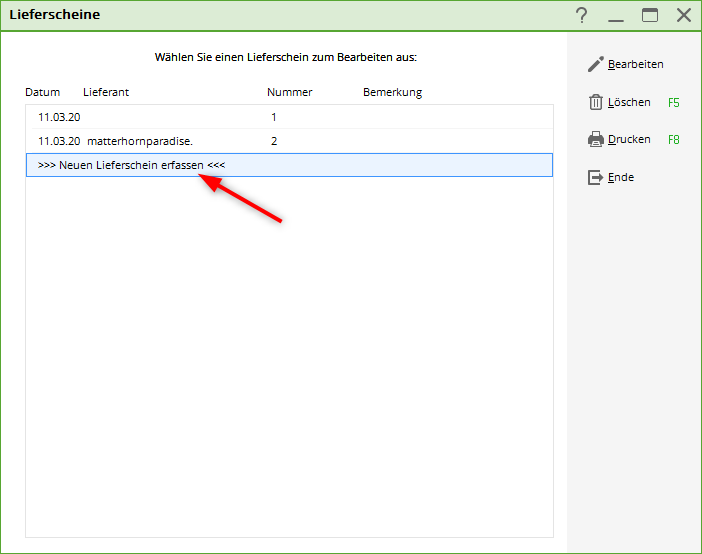Maximize the Lieferscheine window
The image size is (702, 554).
point(650,15)
